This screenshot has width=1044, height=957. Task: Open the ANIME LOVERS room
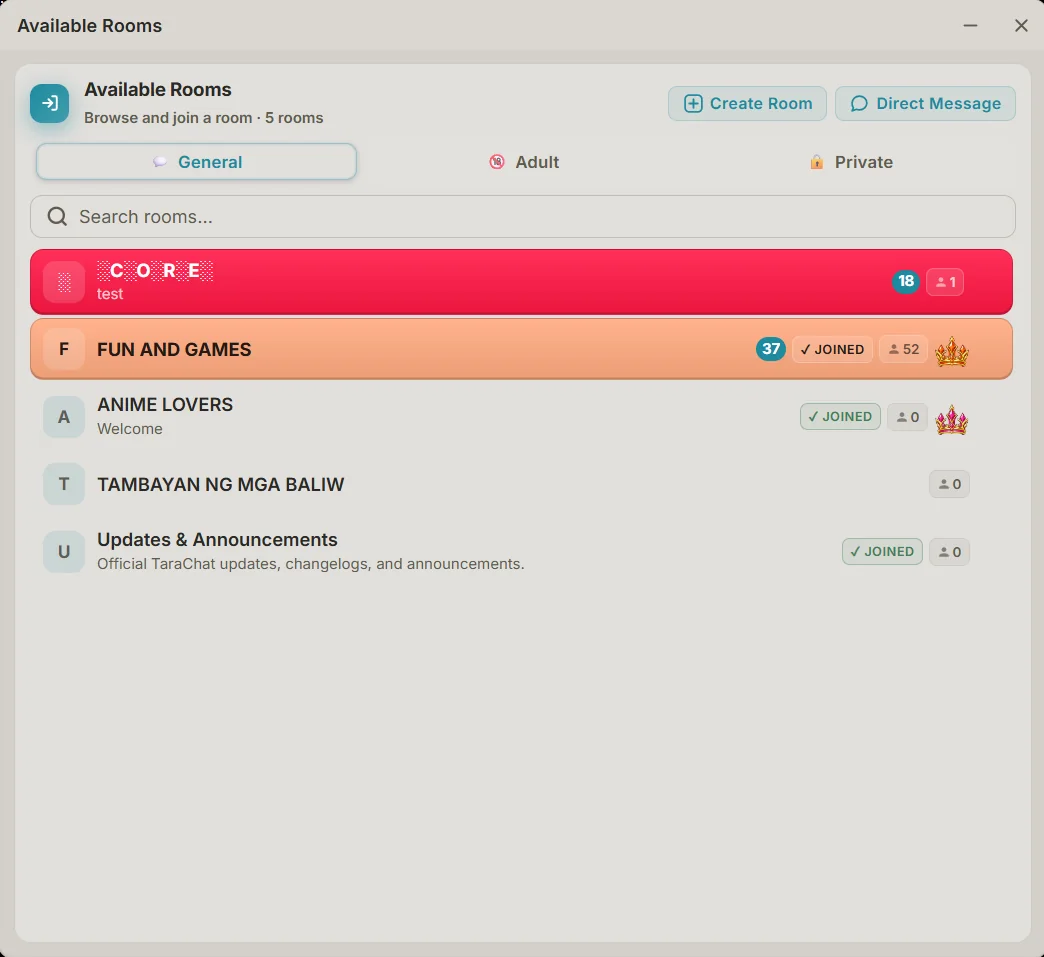click(x=521, y=416)
